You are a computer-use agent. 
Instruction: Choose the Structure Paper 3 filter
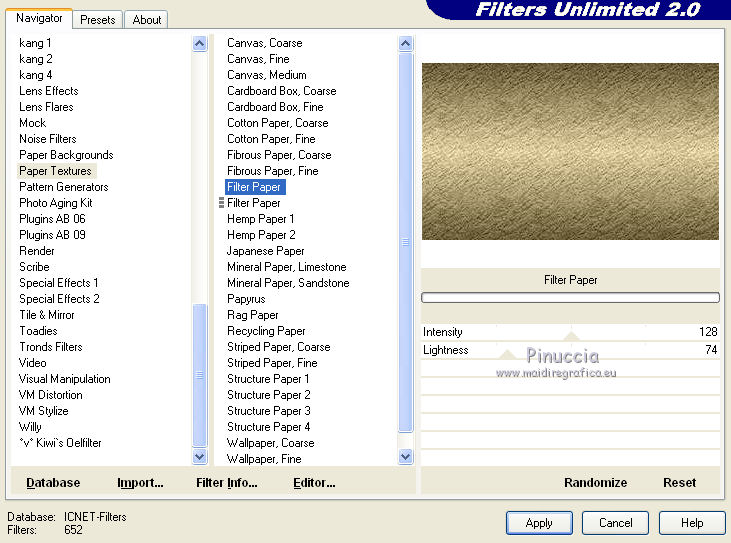point(269,411)
